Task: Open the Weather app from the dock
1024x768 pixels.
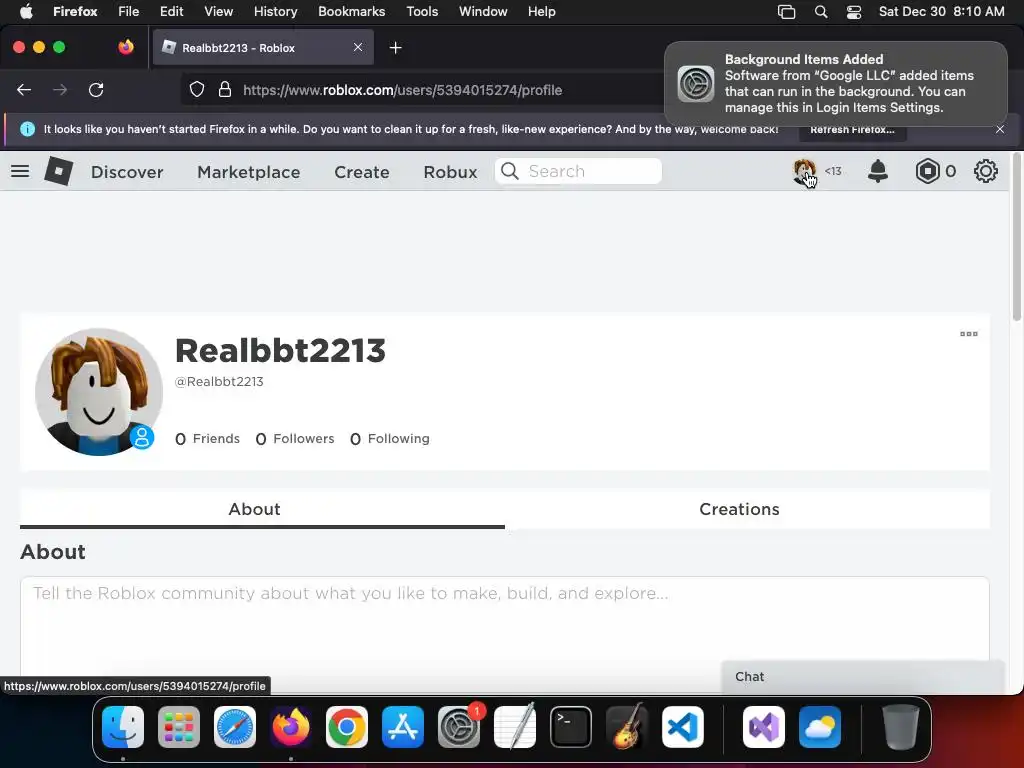Action: [820, 727]
